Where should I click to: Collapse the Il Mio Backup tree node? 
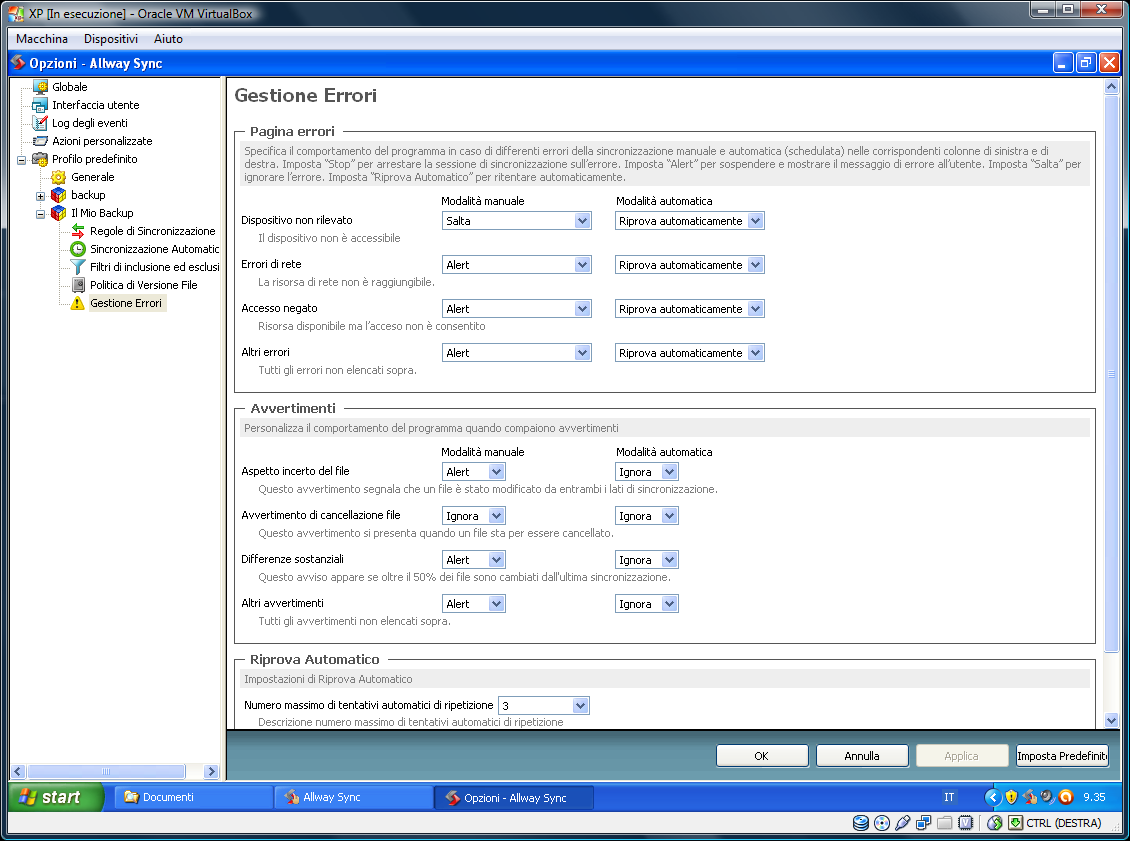click(40, 214)
